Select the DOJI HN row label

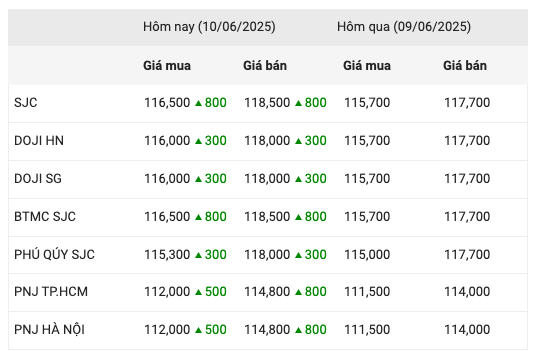[x=39, y=141]
